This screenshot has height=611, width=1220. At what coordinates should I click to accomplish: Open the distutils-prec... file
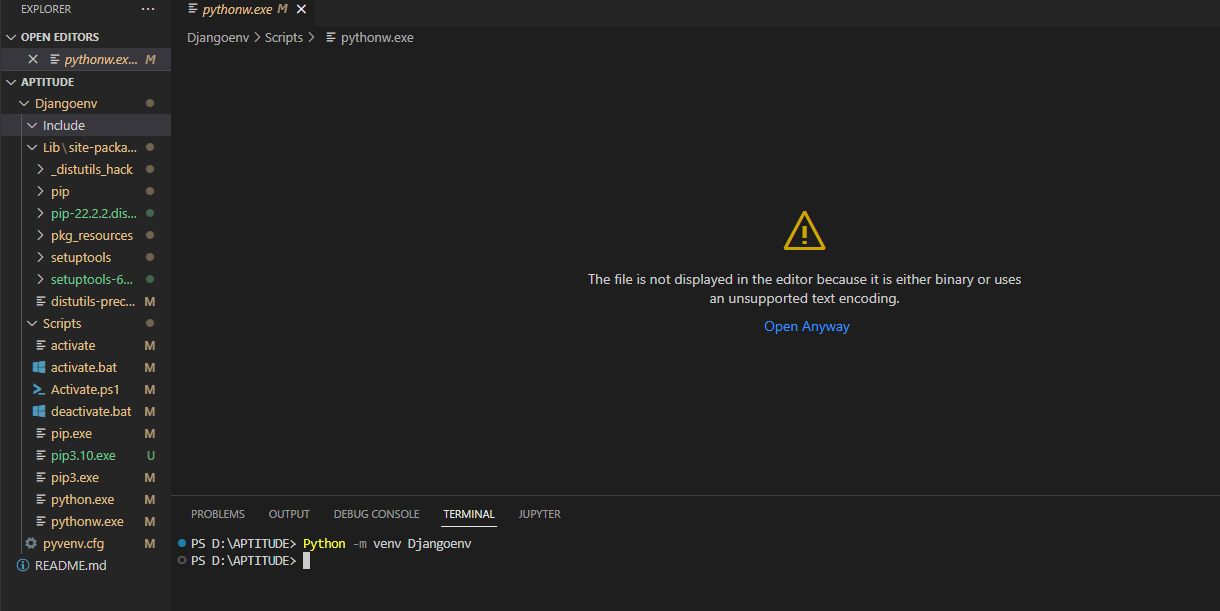pyautogui.click(x=91, y=301)
